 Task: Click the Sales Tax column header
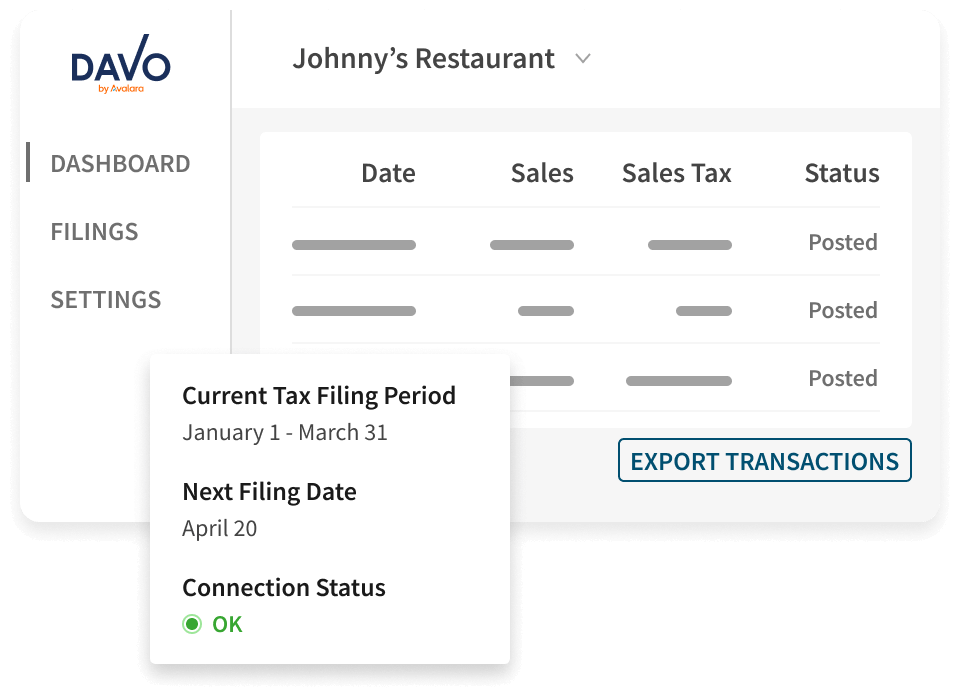(676, 173)
